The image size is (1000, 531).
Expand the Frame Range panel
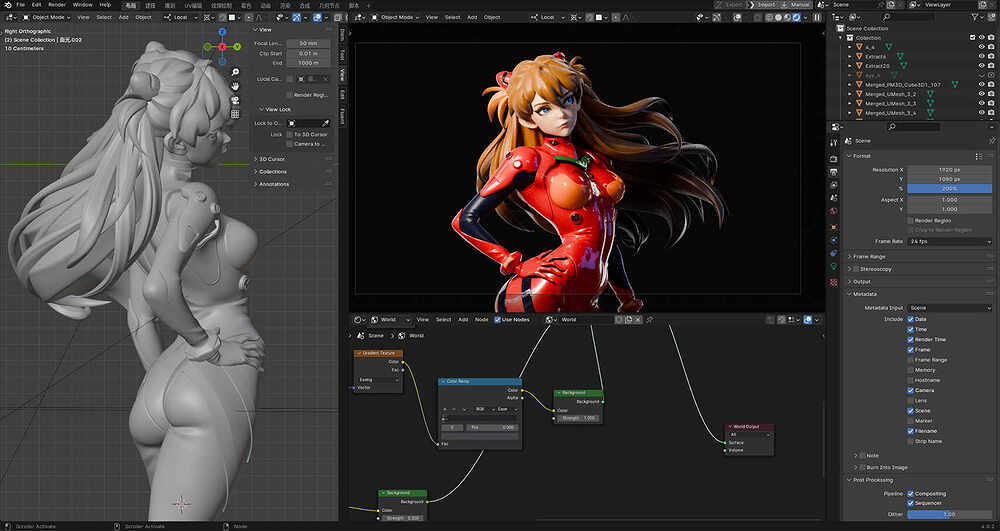869,256
